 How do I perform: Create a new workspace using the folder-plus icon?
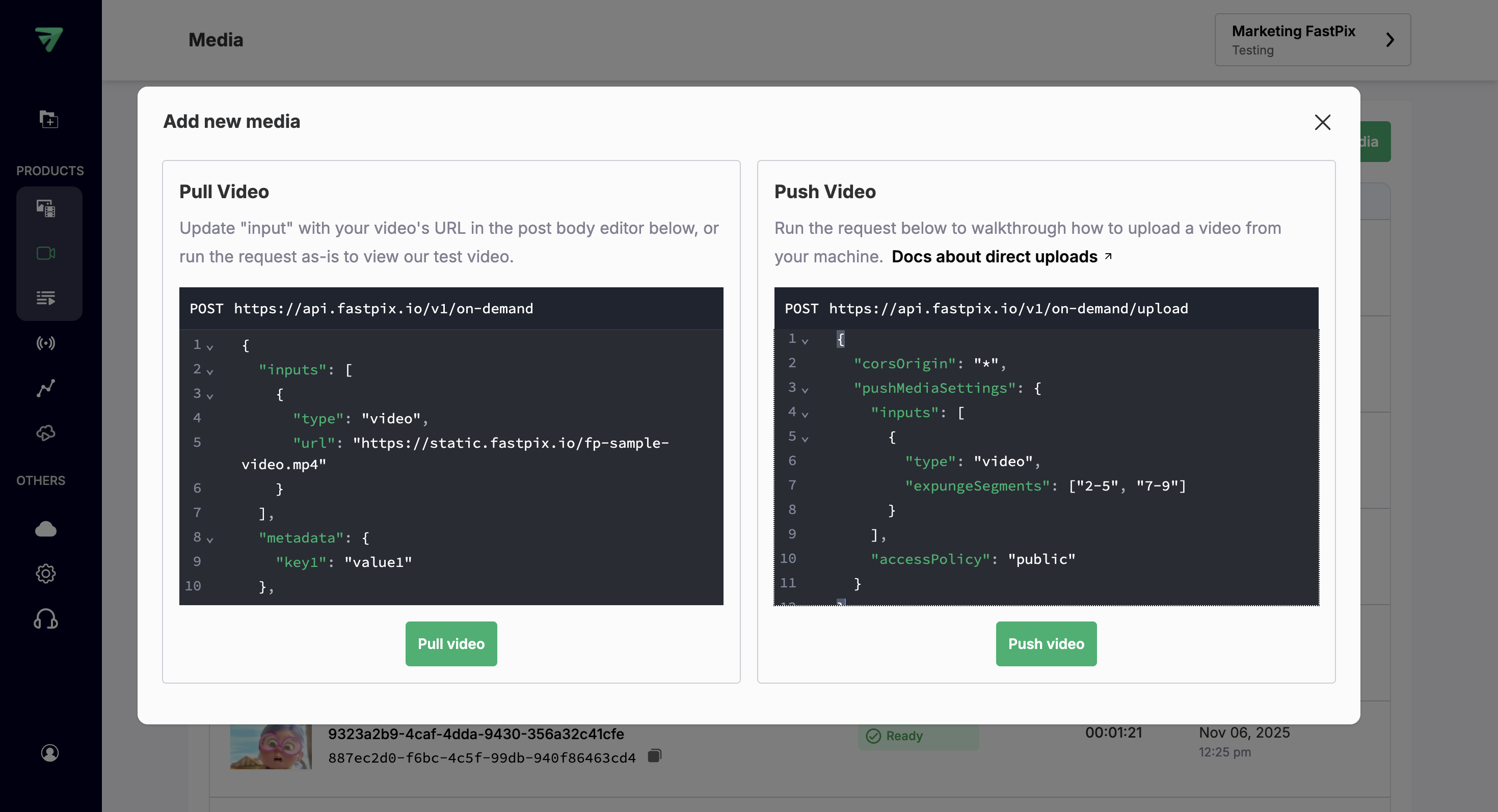pyautogui.click(x=49, y=119)
